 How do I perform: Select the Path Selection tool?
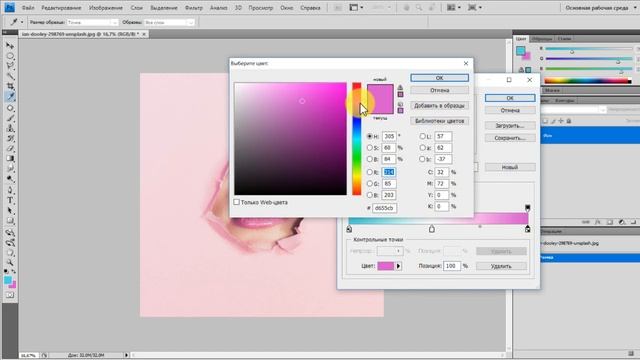10,211
